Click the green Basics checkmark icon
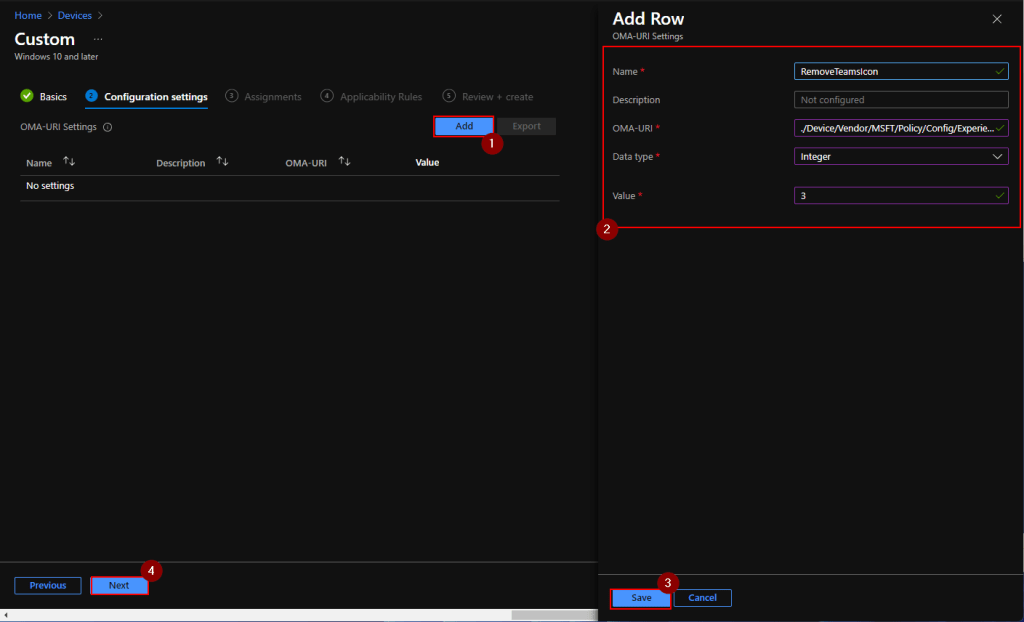 pos(27,96)
